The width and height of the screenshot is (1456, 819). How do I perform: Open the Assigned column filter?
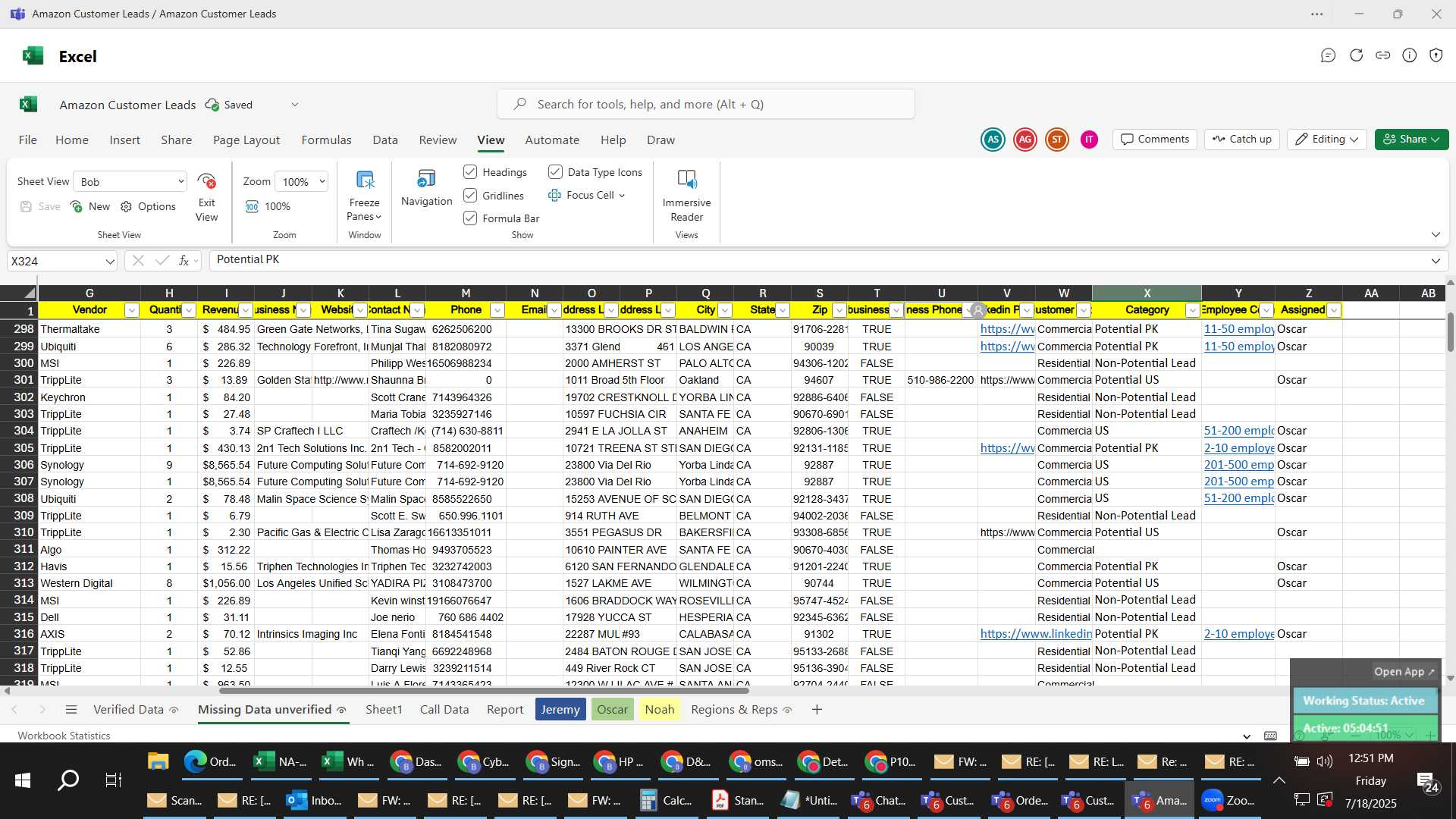pos(1334,310)
